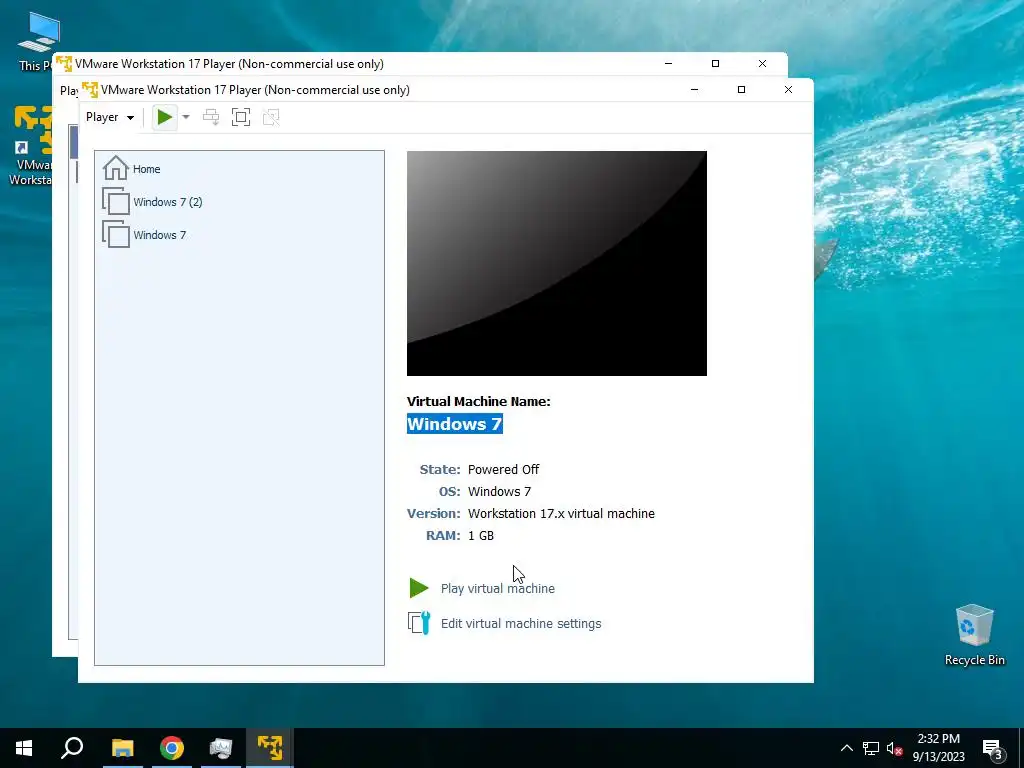This screenshot has height=768, width=1024.
Task: Open File Explorer from the taskbar
Action: click(122, 748)
